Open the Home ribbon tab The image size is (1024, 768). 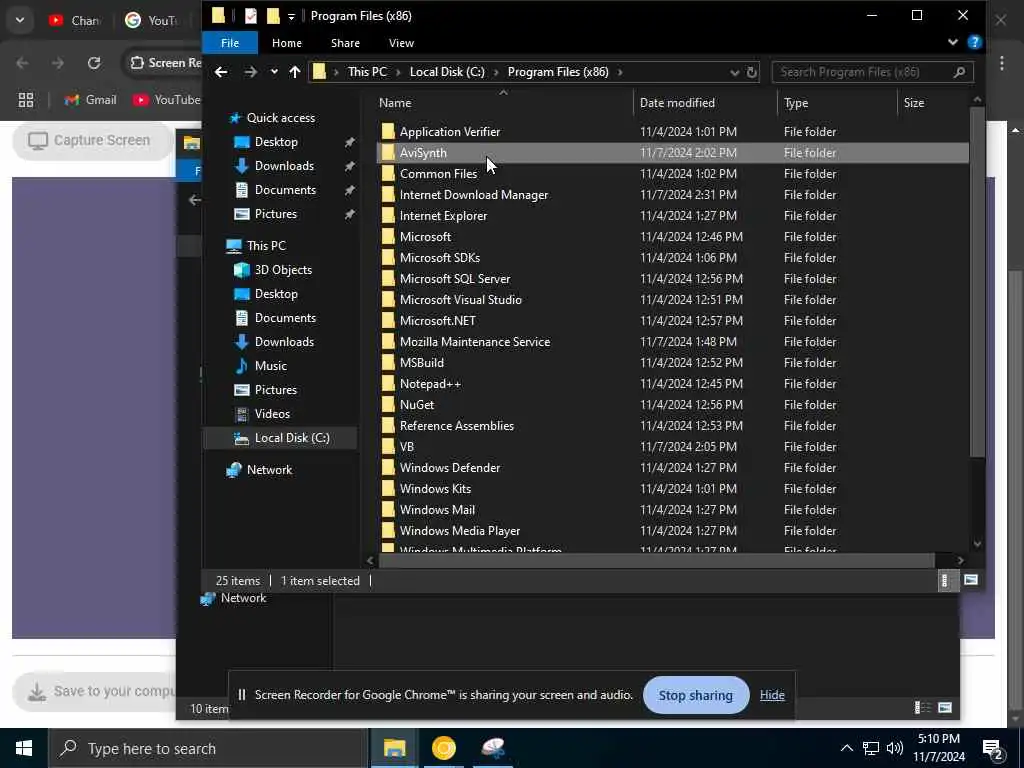287,43
